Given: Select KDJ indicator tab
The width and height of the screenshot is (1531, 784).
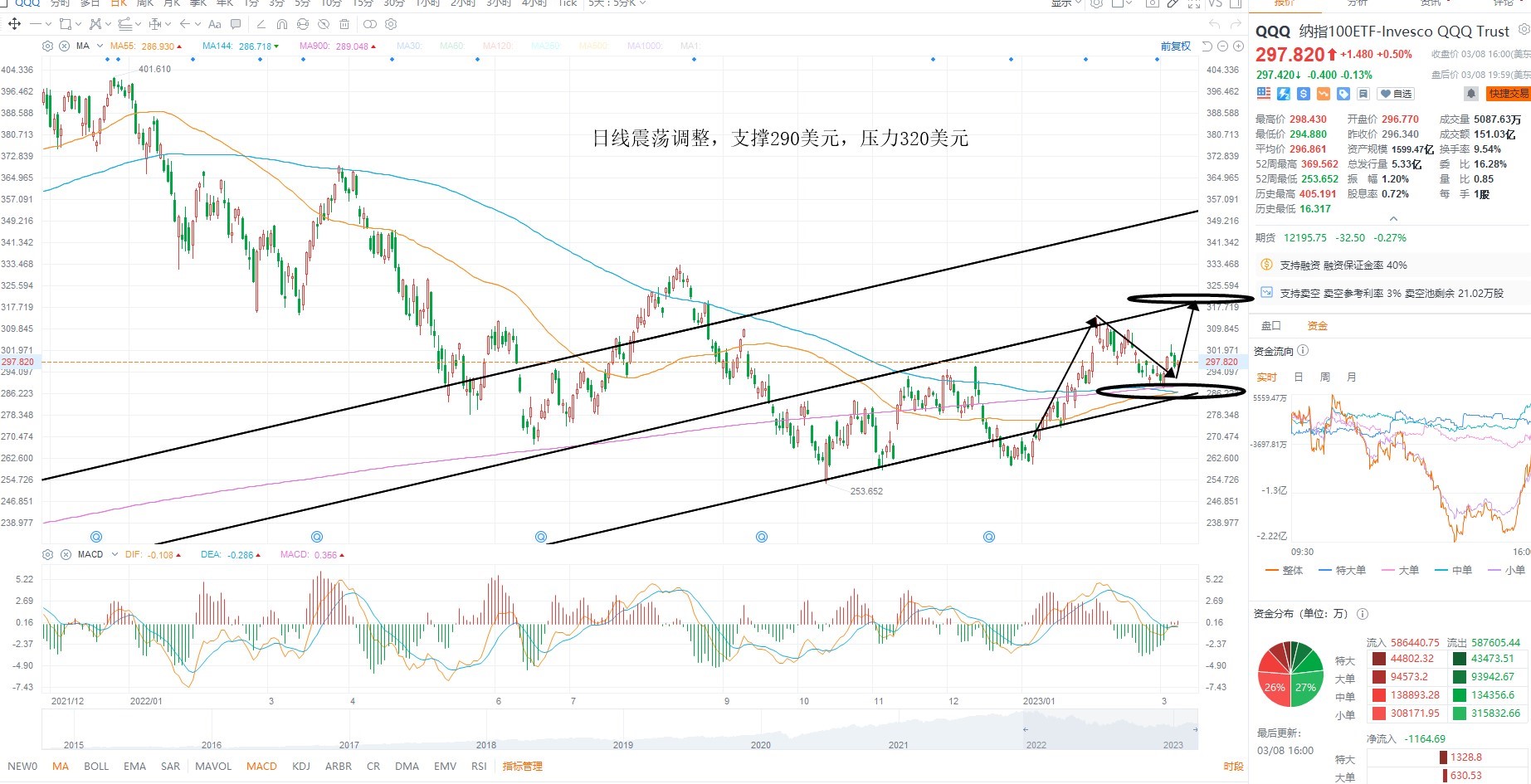Looking at the screenshot, I should 301,767.
